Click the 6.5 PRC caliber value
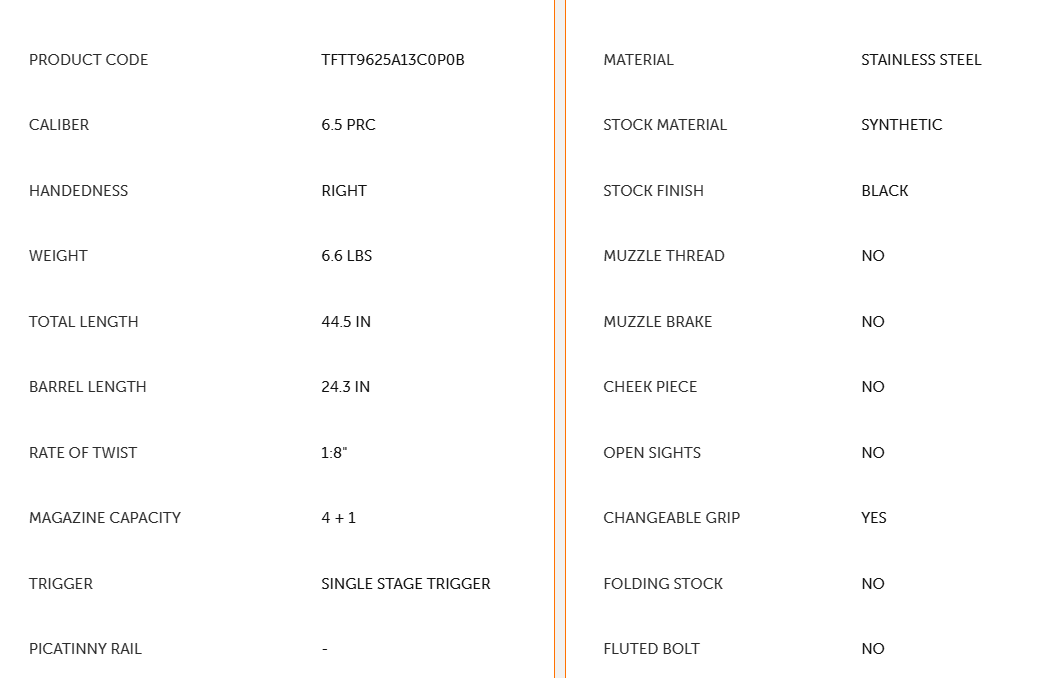This screenshot has width=1060, height=678. 348,125
